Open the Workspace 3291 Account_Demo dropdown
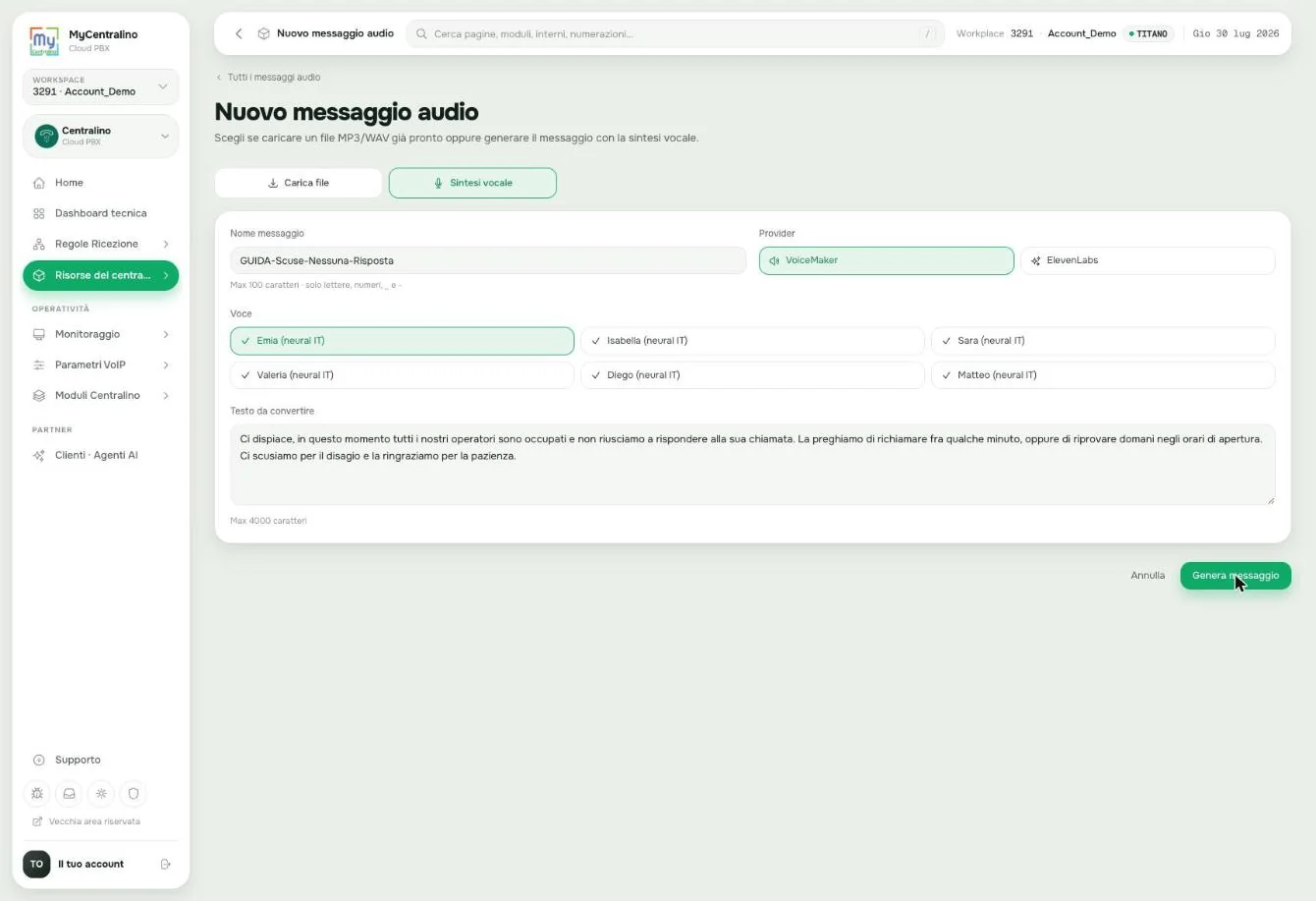 tap(100, 86)
